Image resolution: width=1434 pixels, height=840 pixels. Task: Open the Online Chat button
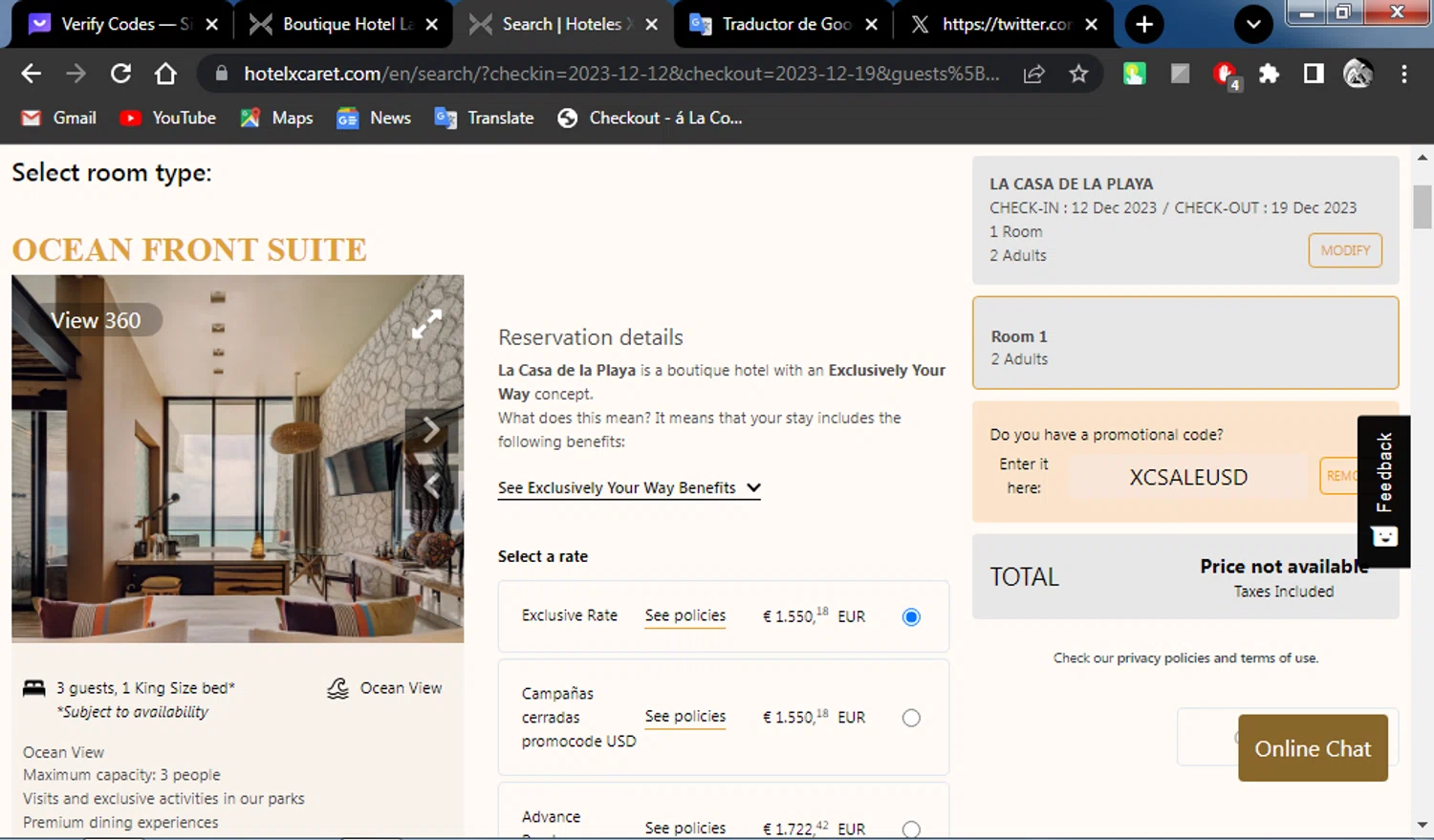pyautogui.click(x=1313, y=748)
